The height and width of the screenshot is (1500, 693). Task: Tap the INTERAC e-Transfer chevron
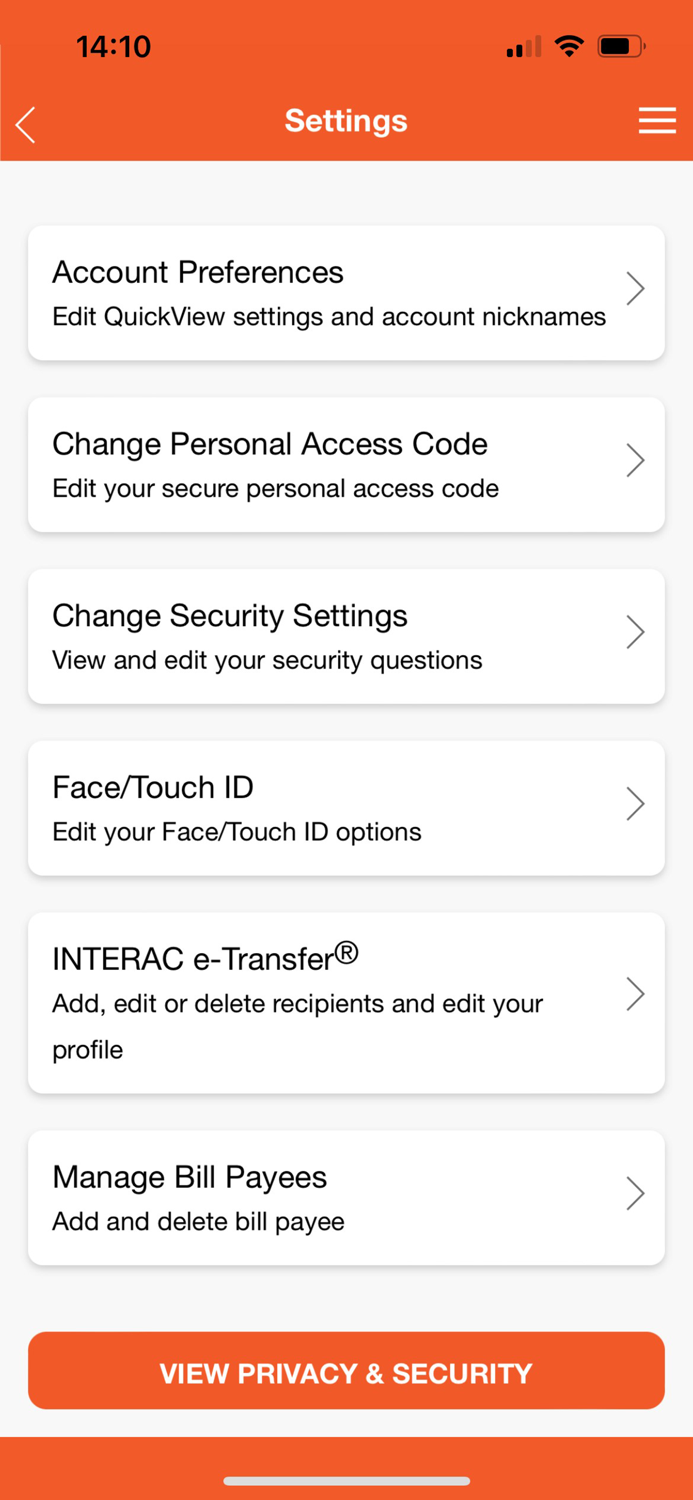pyautogui.click(x=635, y=994)
